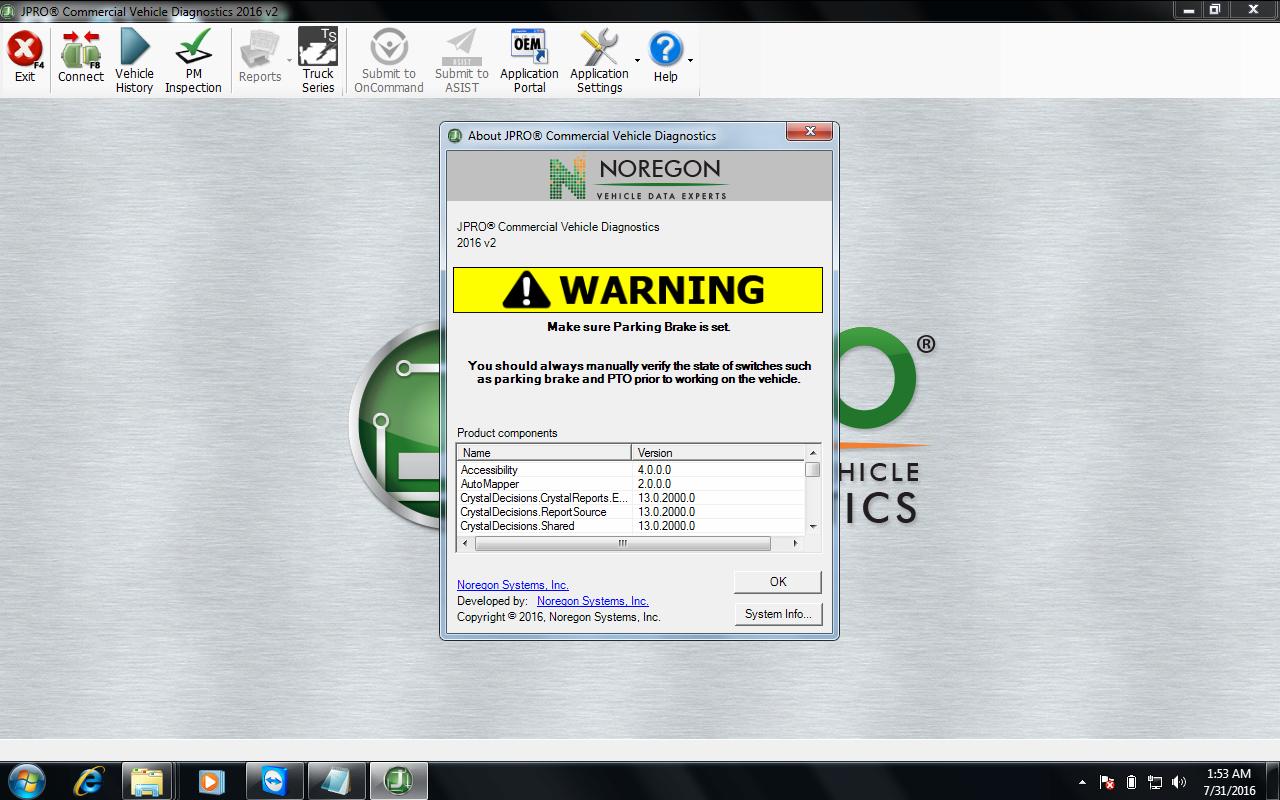
Task: Click the vertical scrollbar thumb in component list
Action: [x=813, y=470]
